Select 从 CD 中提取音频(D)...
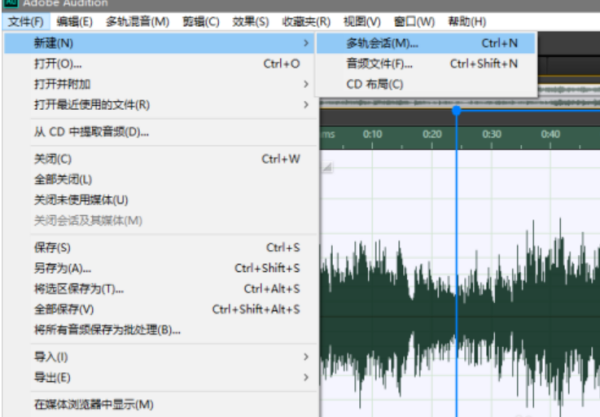600x417 pixels. 160,132
